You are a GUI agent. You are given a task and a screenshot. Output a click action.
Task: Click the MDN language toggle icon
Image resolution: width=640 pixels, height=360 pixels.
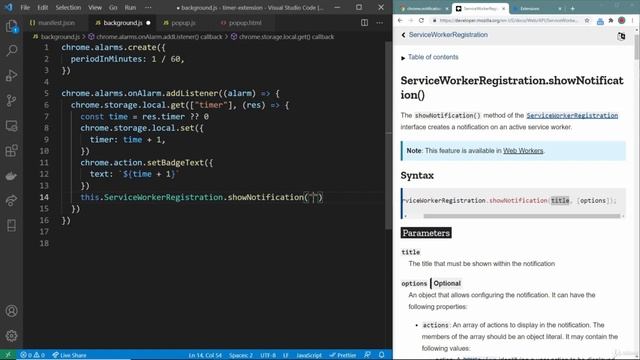pyautogui.click(x=621, y=36)
